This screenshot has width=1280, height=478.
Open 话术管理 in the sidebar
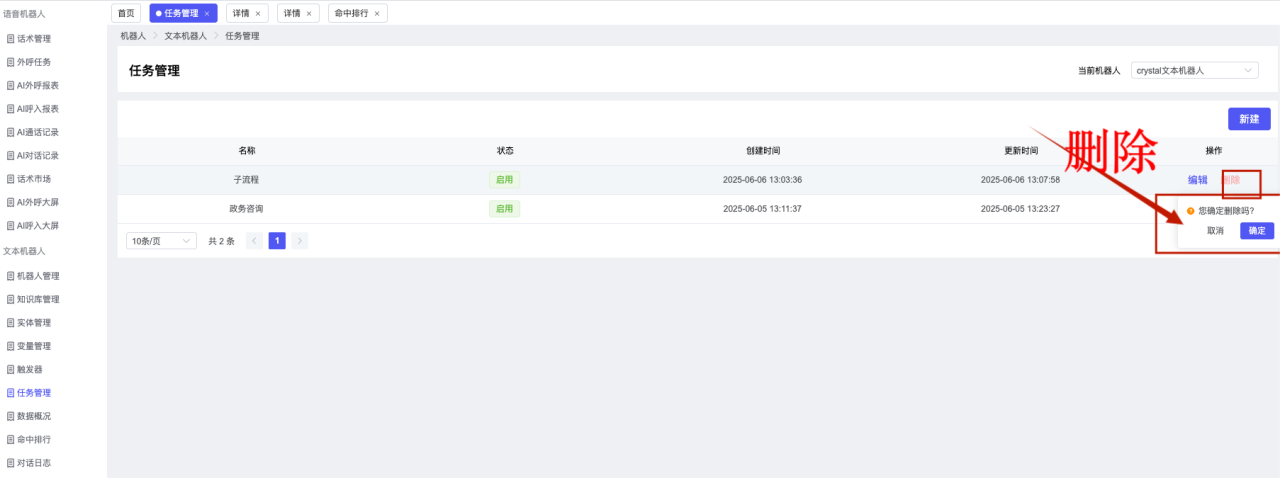click(x=34, y=39)
